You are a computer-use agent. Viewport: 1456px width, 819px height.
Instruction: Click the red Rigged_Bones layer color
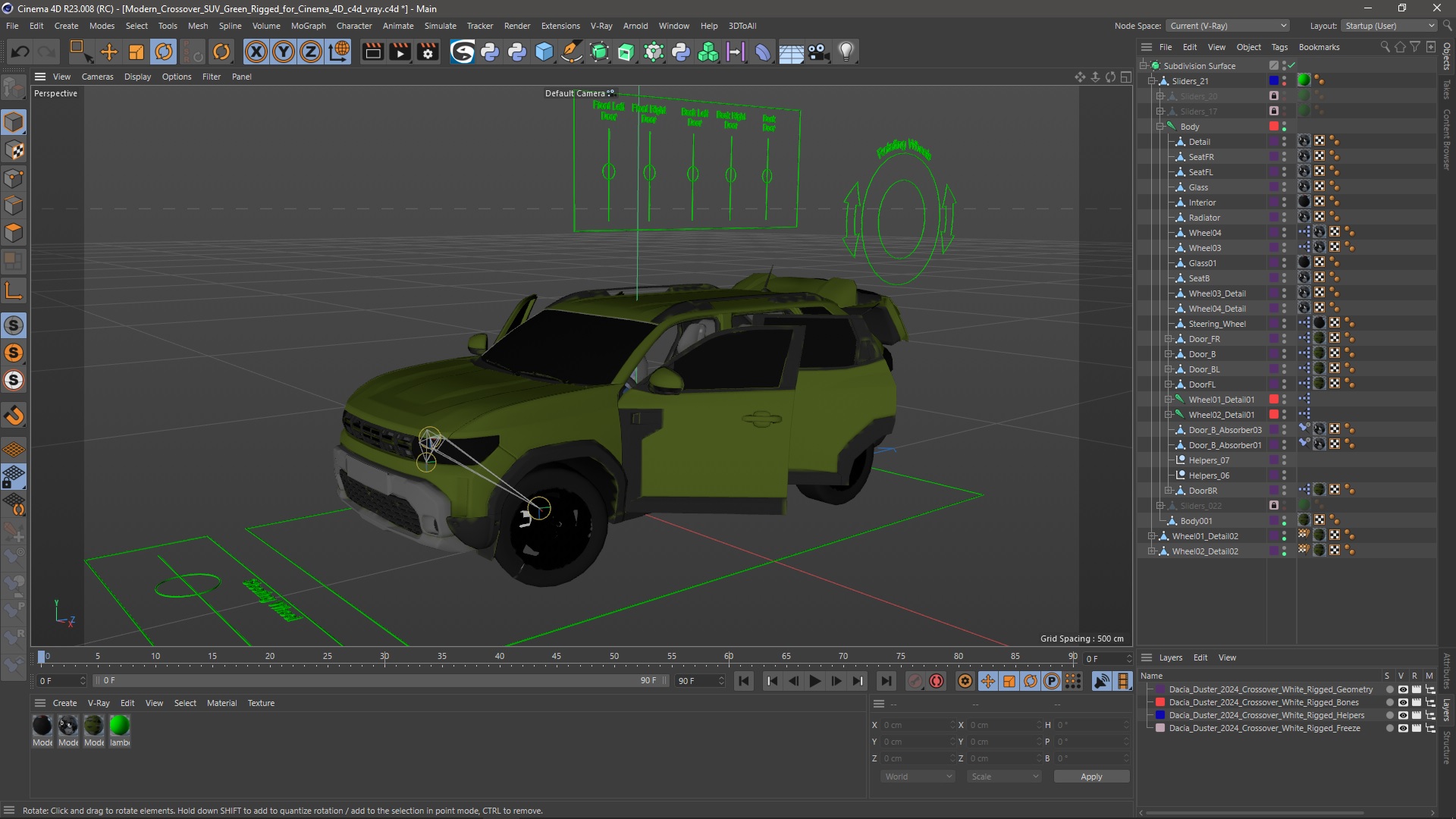pyautogui.click(x=1159, y=703)
